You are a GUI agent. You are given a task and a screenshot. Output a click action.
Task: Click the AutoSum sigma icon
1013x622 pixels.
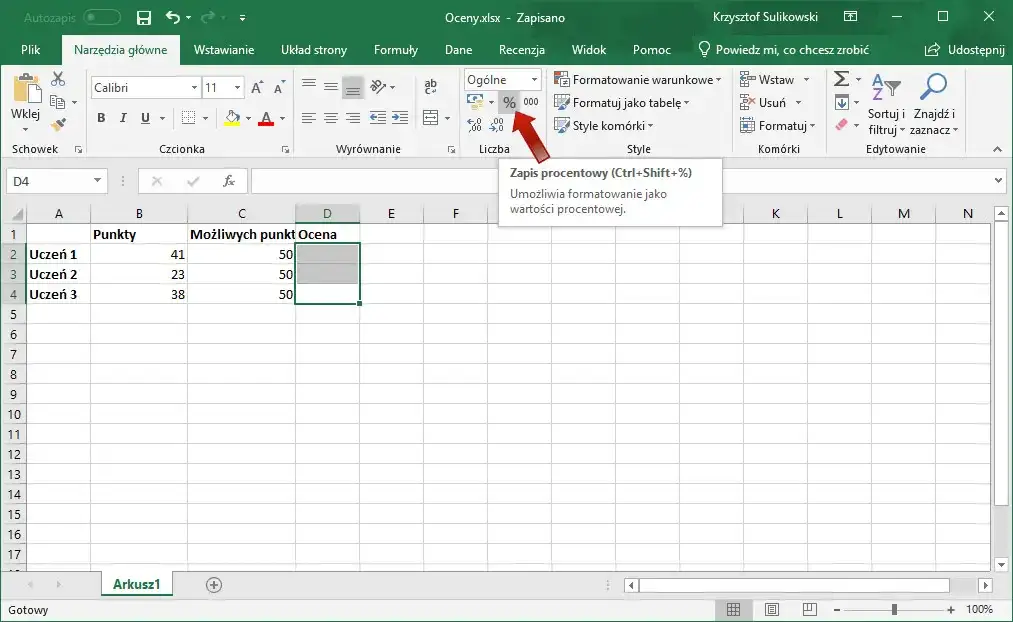click(x=842, y=80)
